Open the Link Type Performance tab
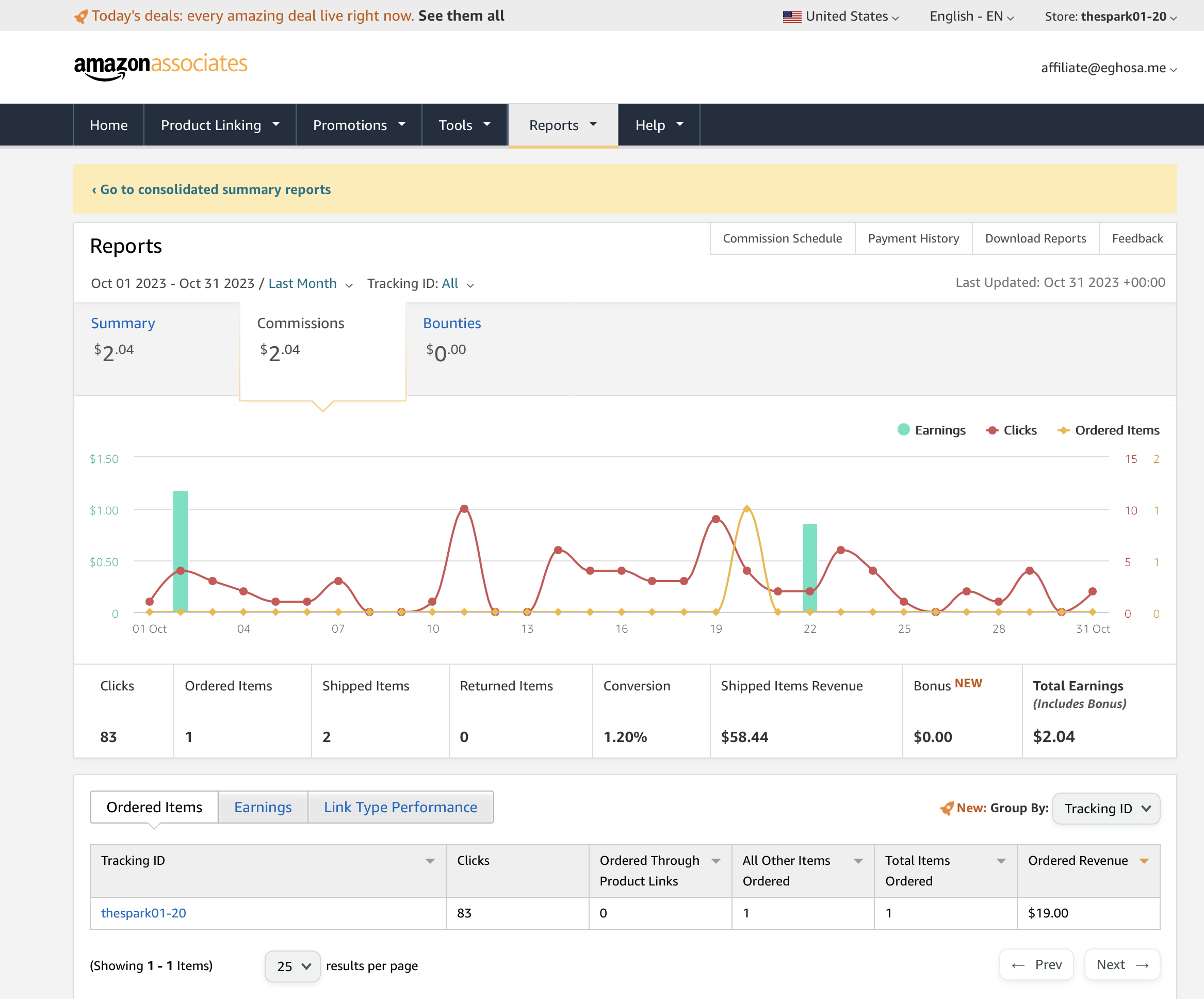Image resolution: width=1204 pixels, height=999 pixels. point(401,807)
